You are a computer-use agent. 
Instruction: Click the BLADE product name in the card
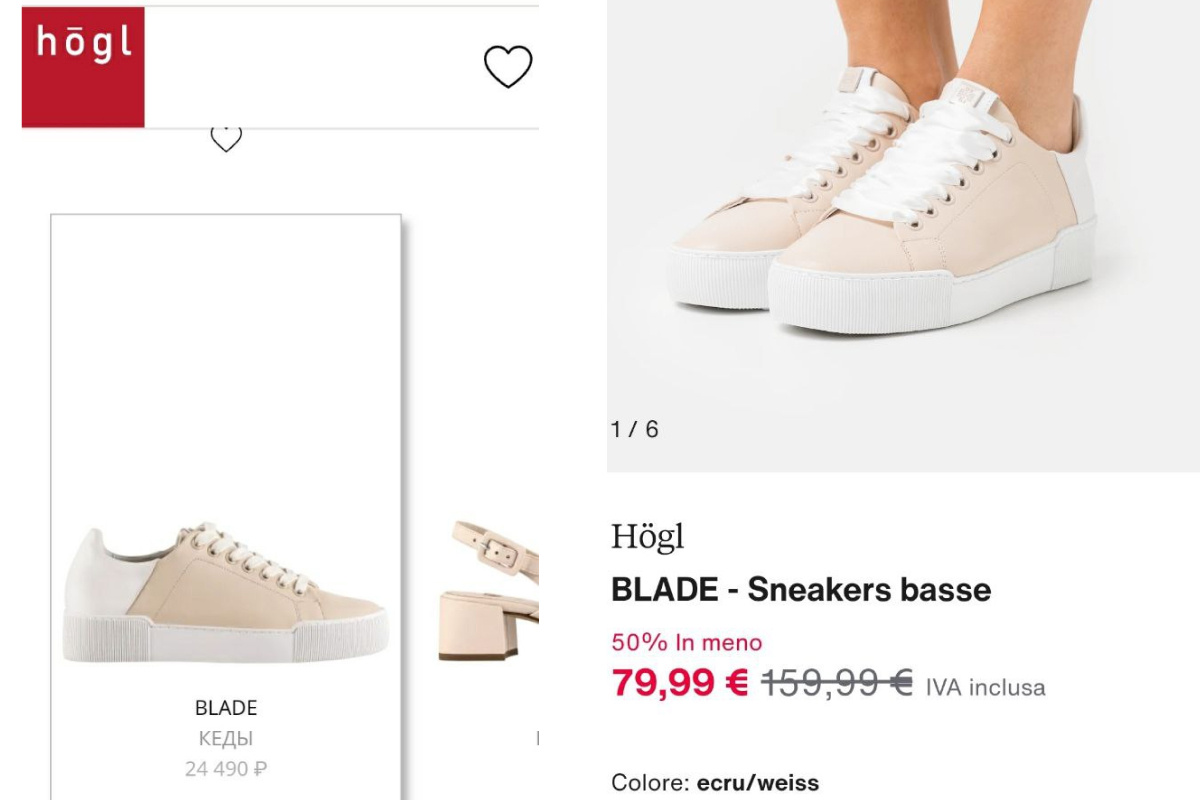226,708
